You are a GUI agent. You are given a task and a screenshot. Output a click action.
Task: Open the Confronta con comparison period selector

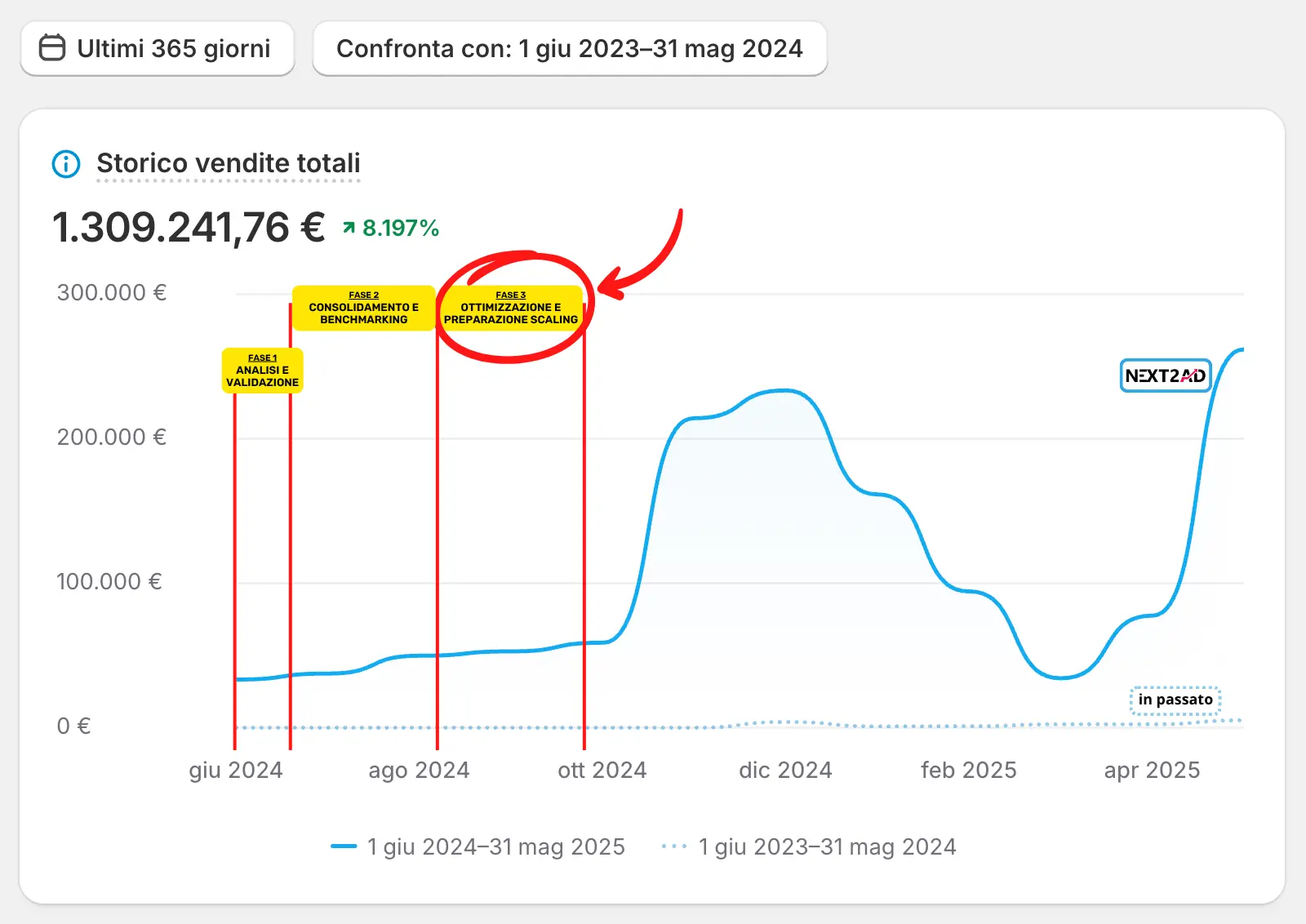pos(569,49)
